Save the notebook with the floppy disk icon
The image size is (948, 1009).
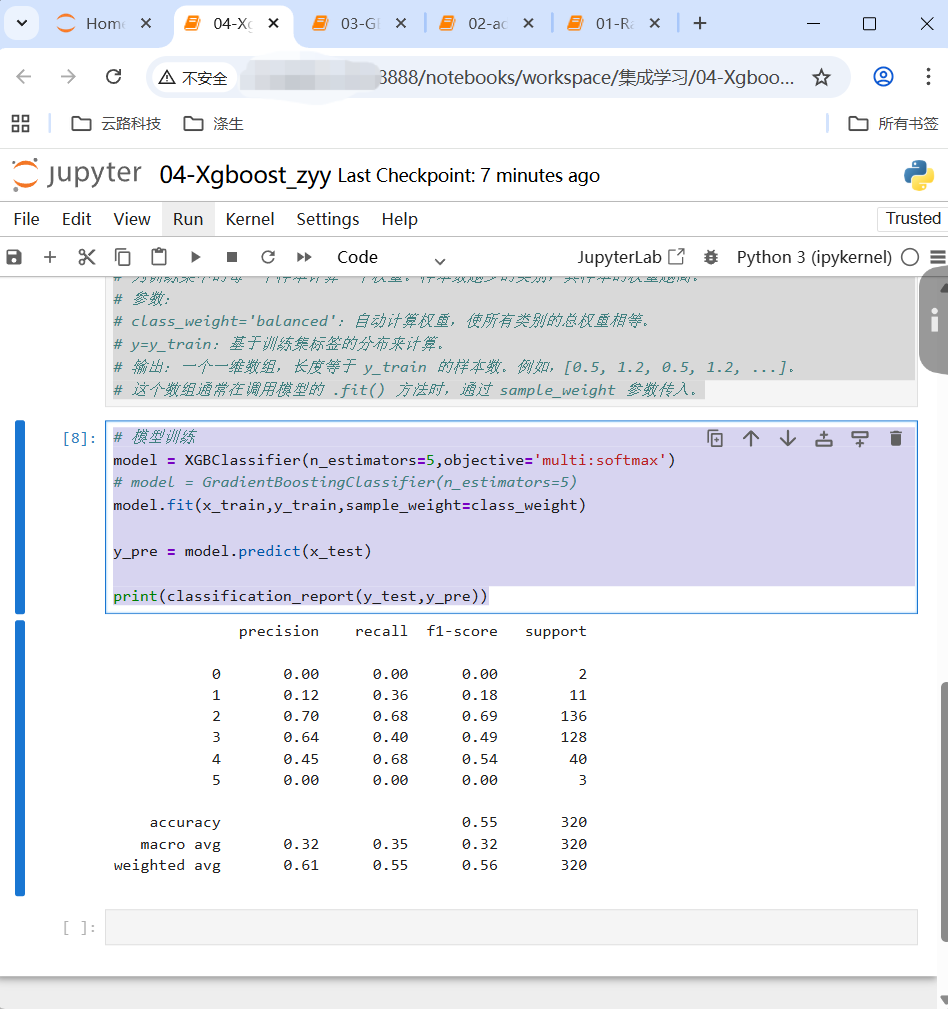tap(14, 257)
